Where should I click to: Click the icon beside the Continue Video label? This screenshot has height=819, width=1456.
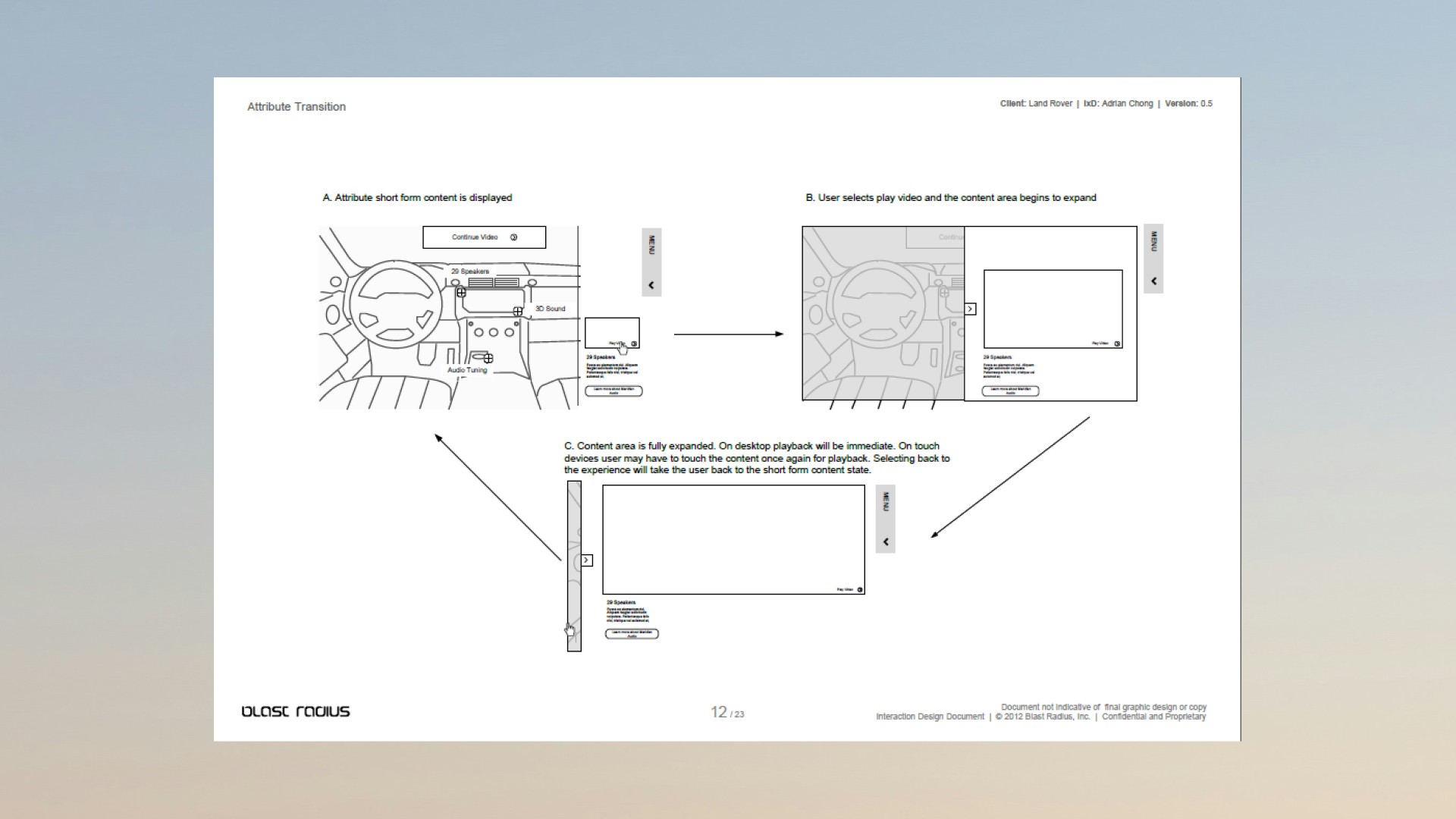(x=513, y=237)
